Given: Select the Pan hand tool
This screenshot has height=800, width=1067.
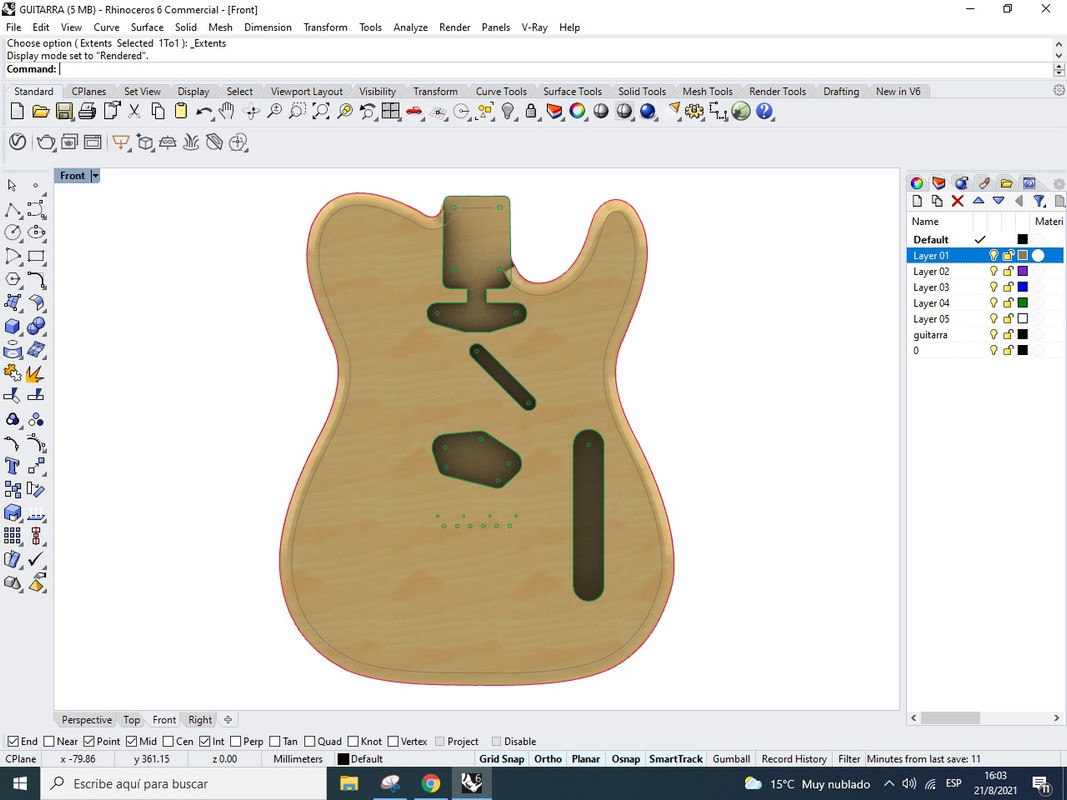Looking at the screenshot, I should point(227,111).
